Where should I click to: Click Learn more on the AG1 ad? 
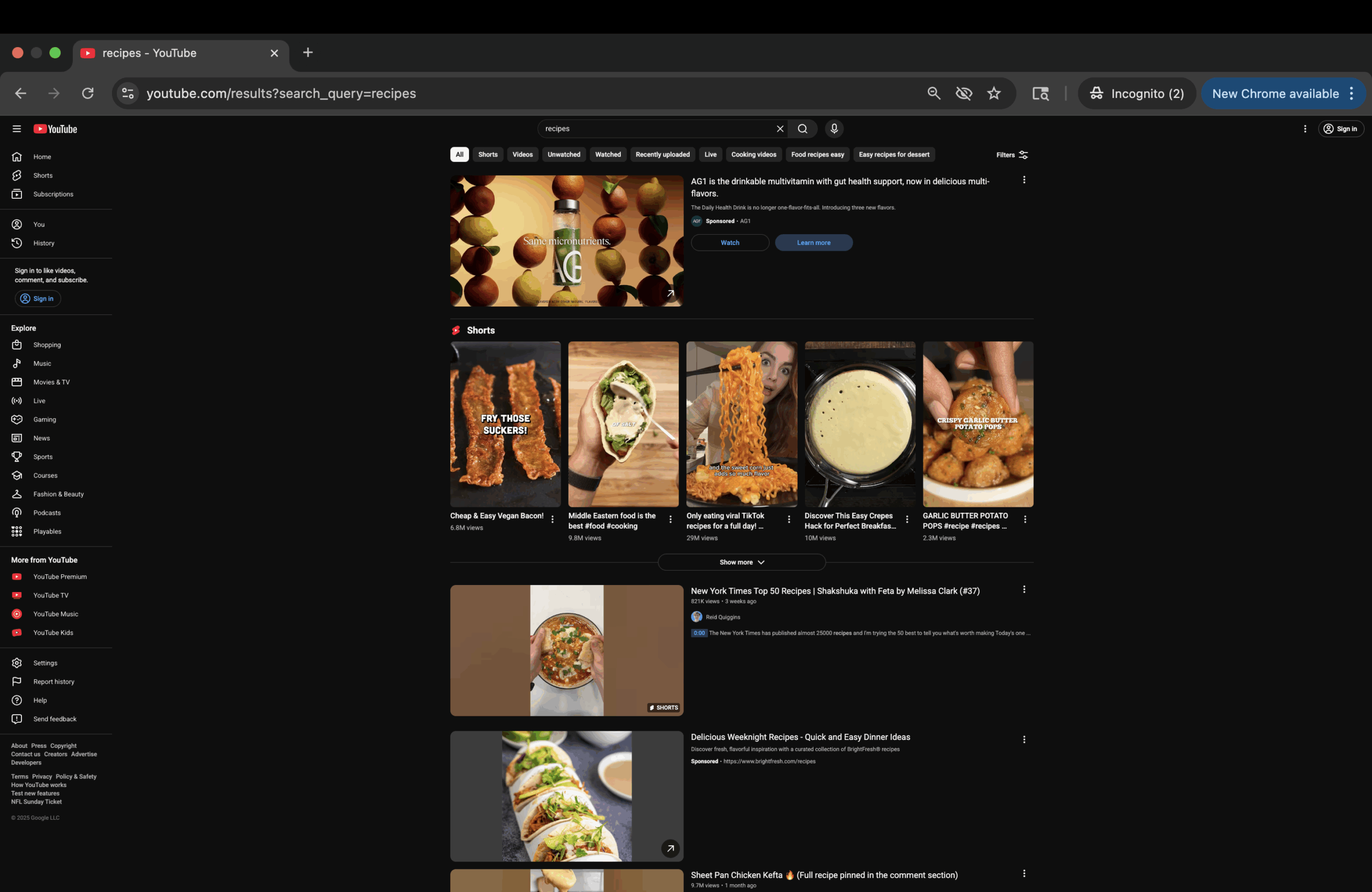814,243
